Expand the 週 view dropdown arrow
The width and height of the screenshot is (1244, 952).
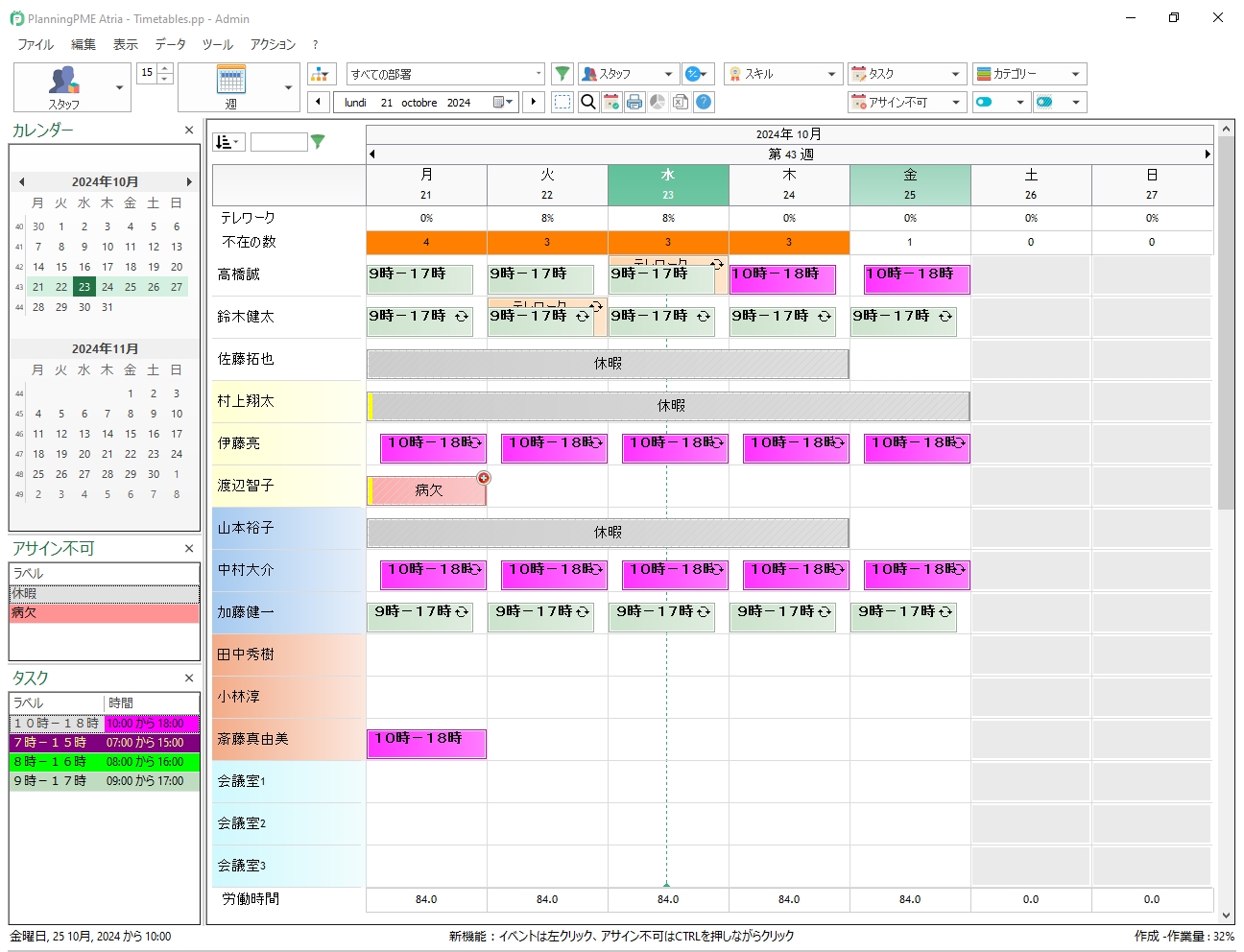[289, 87]
